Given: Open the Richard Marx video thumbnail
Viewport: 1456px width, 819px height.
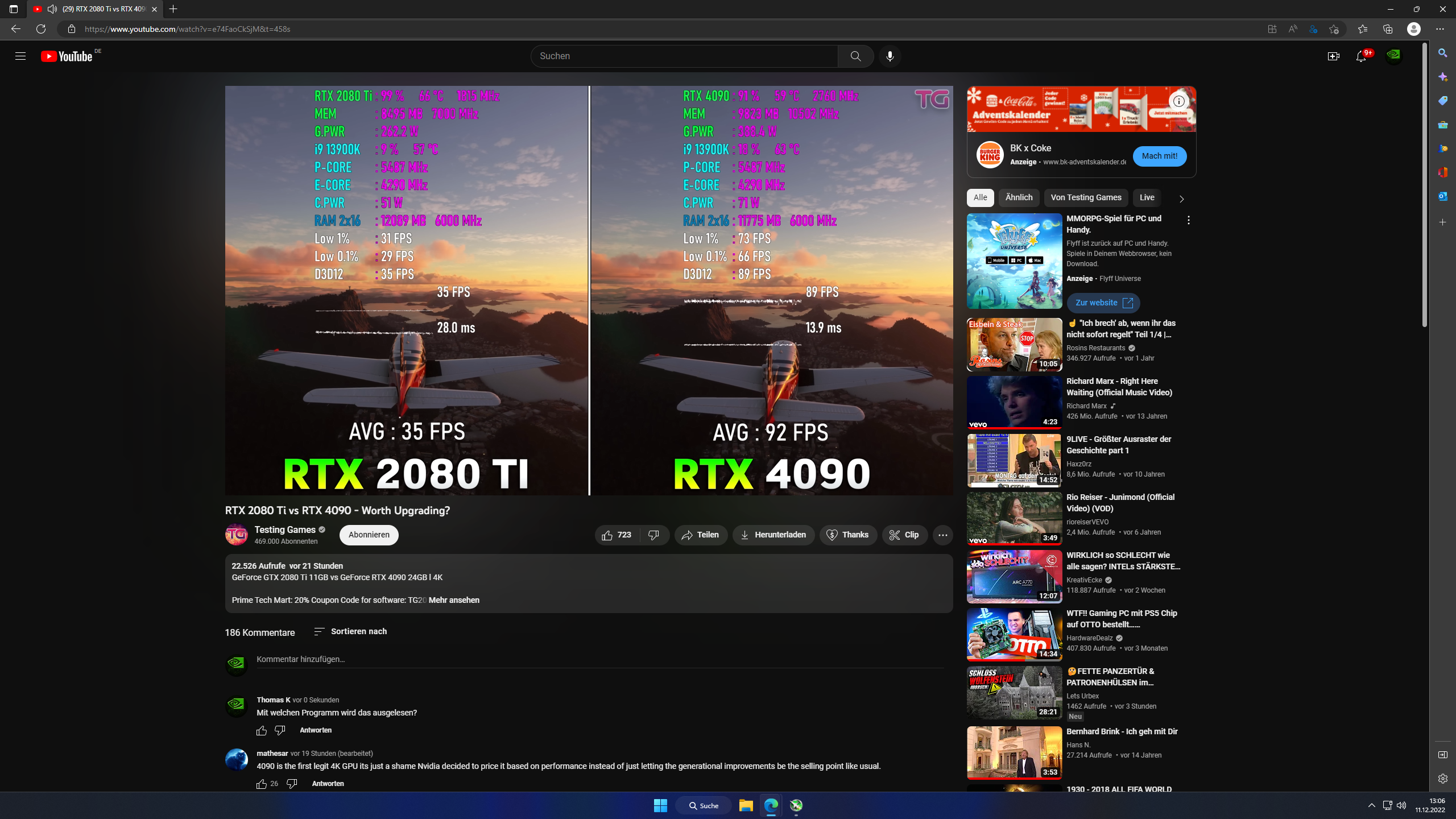Looking at the screenshot, I should tap(1014, 402).
